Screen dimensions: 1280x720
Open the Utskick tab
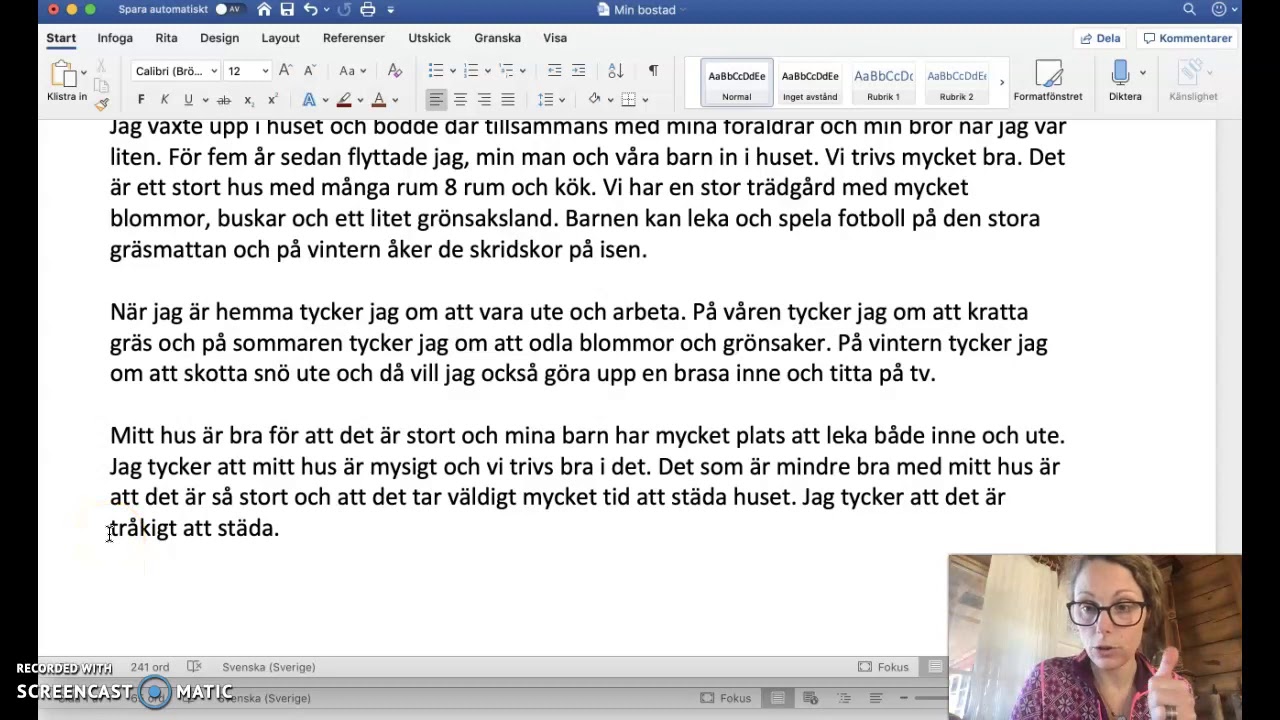(429, 38)
